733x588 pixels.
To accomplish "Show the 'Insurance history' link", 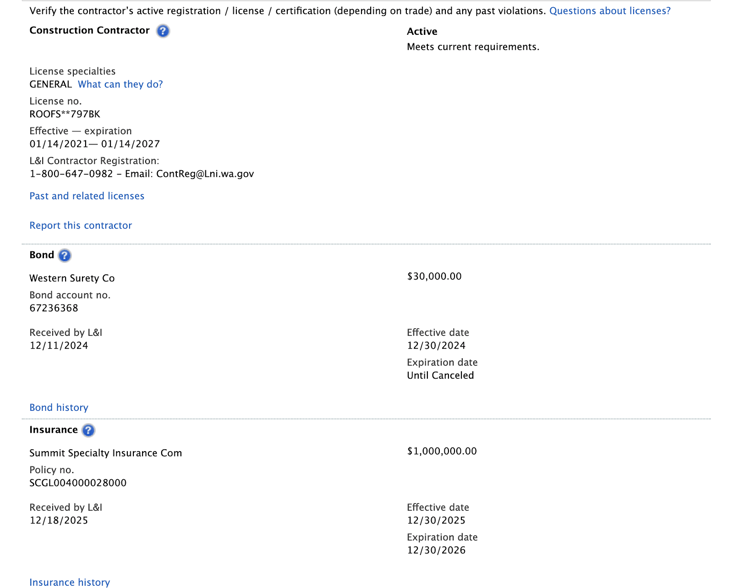I will [70, 582].
